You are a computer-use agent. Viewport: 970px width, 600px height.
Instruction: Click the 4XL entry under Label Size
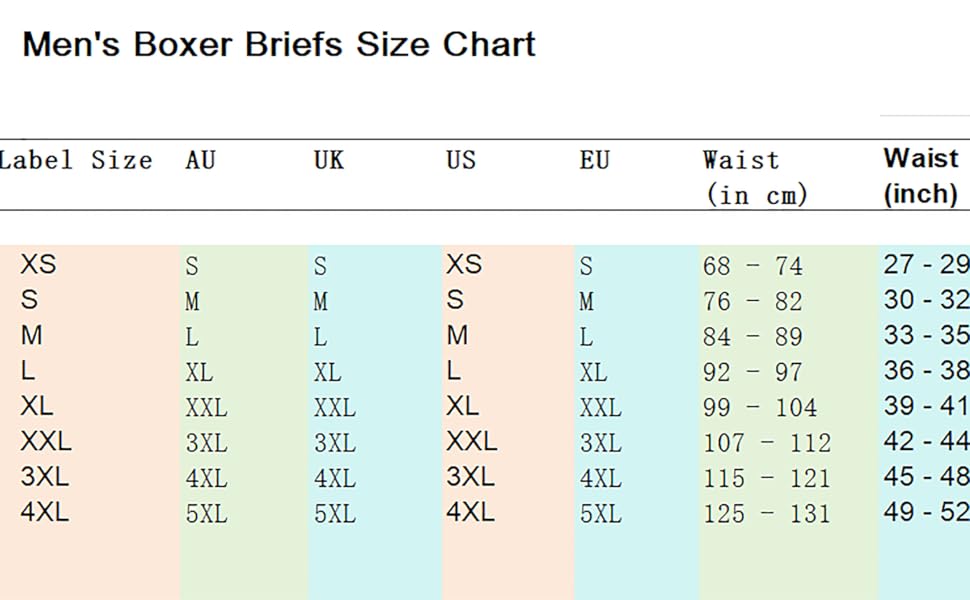pos(45,512)
